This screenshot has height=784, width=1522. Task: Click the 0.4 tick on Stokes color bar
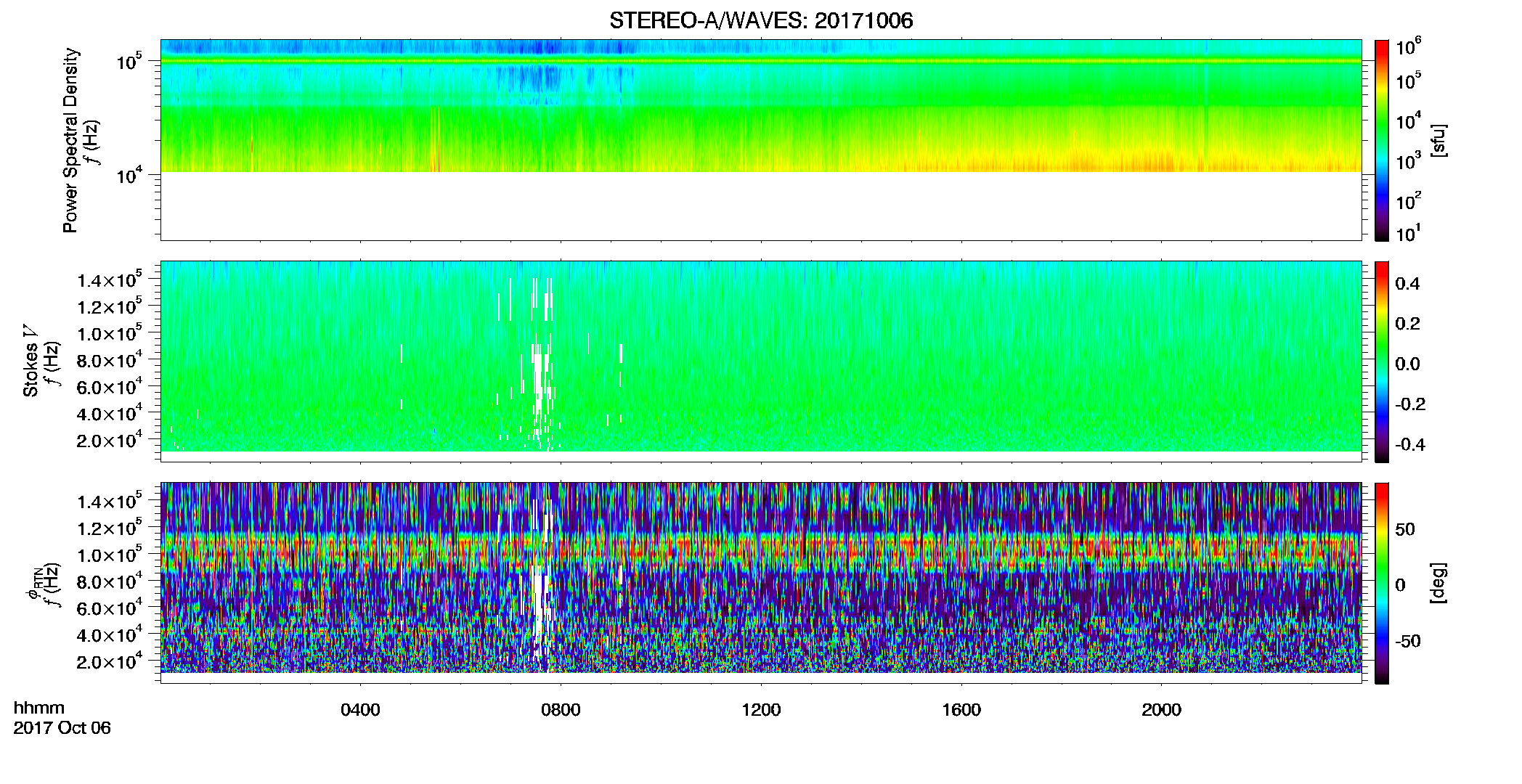point(1407,284)
